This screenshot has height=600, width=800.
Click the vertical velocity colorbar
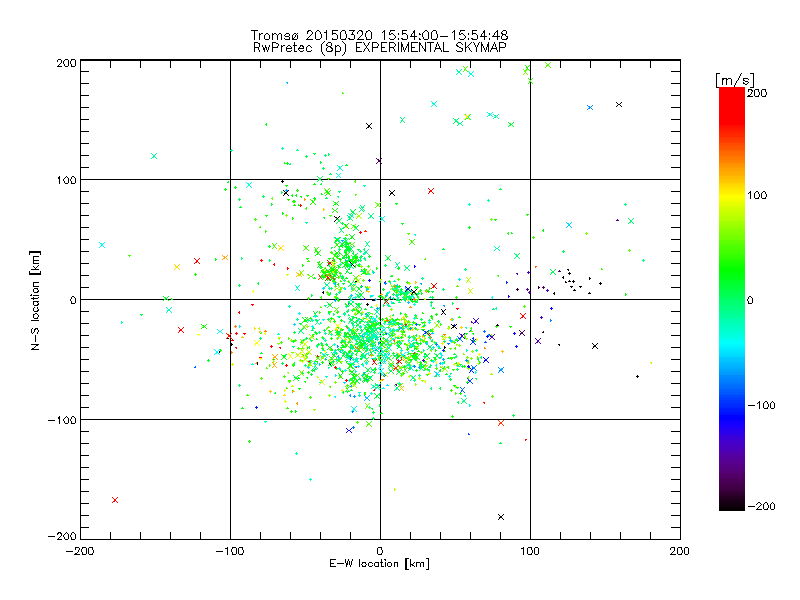tap(732, 299)
